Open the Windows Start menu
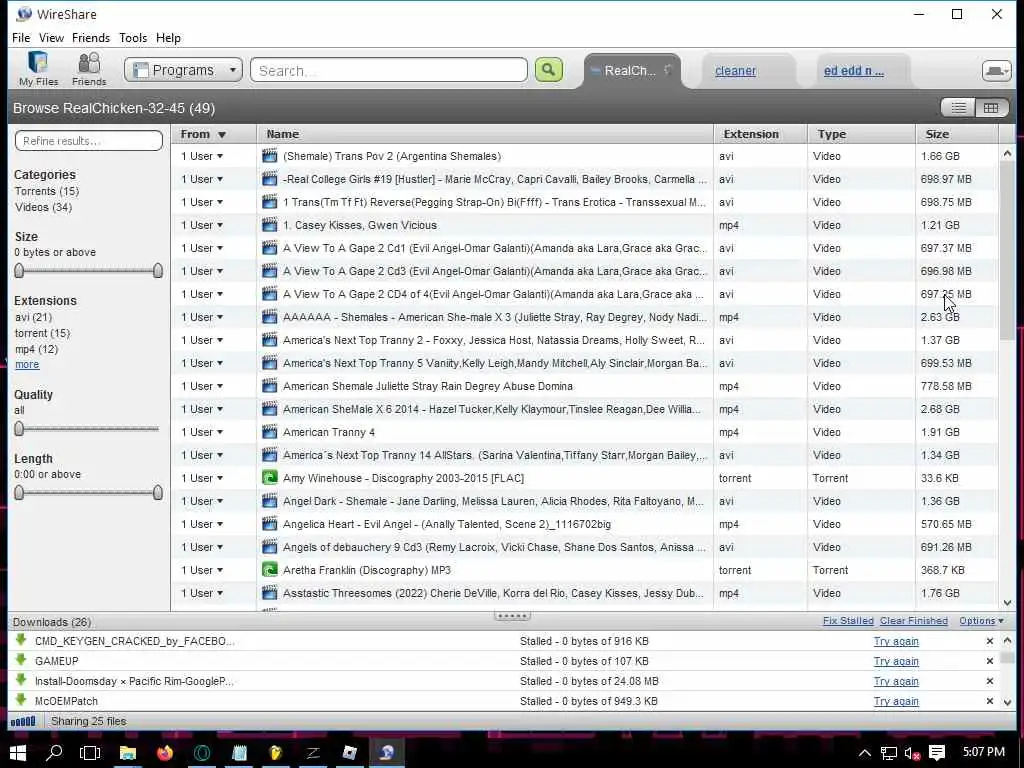This screenshot has height=768, width=1024. point(18,752)
